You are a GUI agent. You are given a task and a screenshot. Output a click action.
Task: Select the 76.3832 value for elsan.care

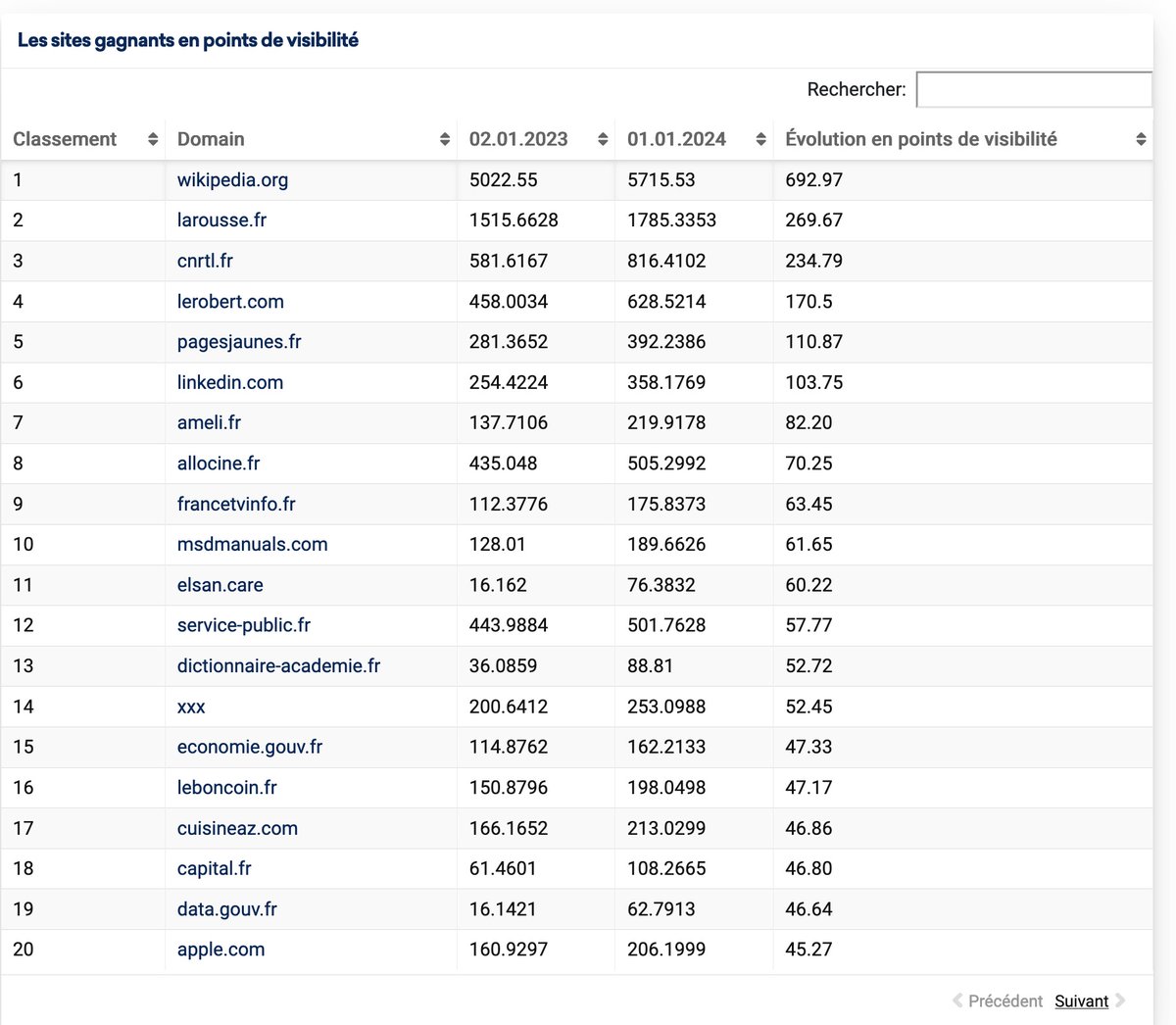[x=661, y=585]
